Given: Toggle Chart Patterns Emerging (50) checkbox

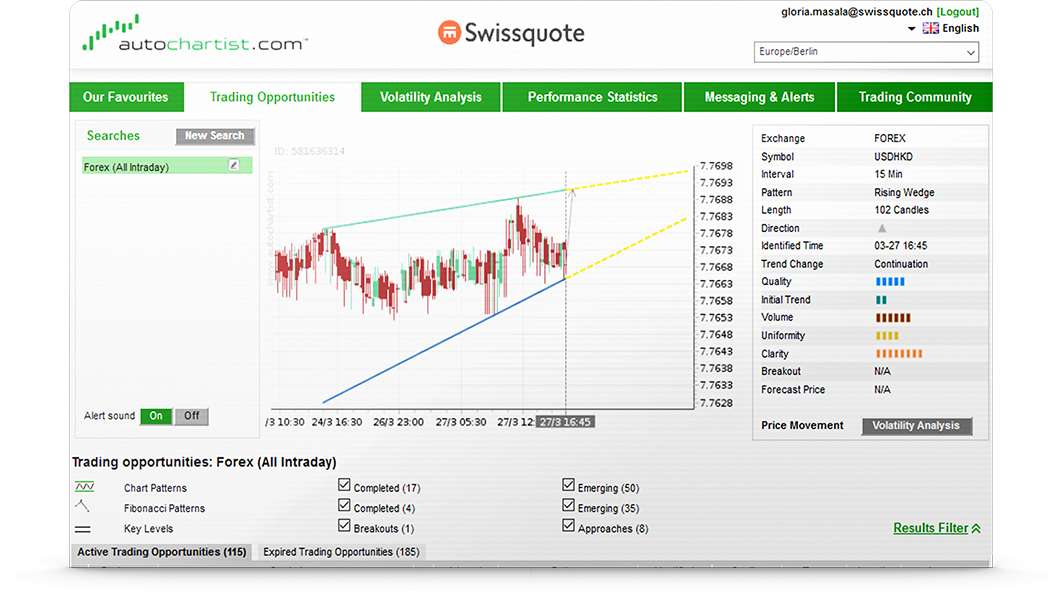Looking at the screenshot, I should [x=568, y=485].
